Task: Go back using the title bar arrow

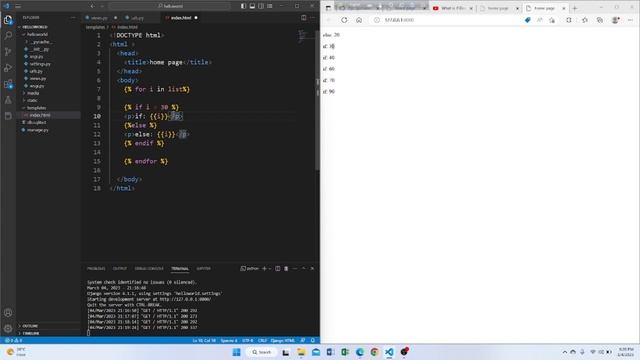Action: coord(92,6)
